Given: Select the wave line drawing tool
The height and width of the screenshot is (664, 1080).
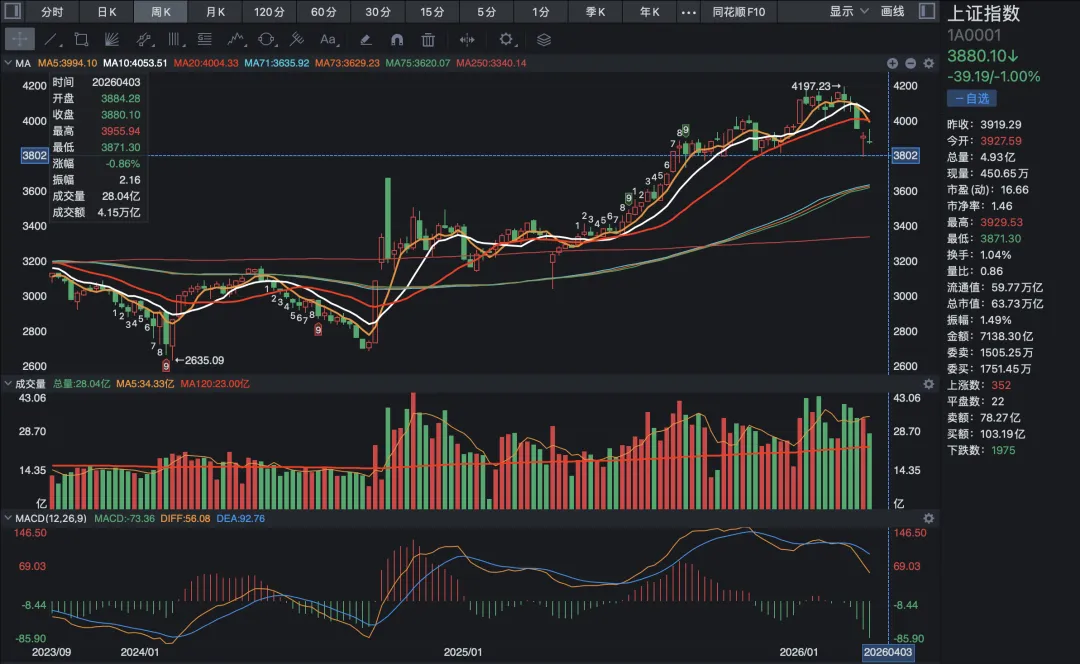Looking at the screenshot, I should point(236,39).
